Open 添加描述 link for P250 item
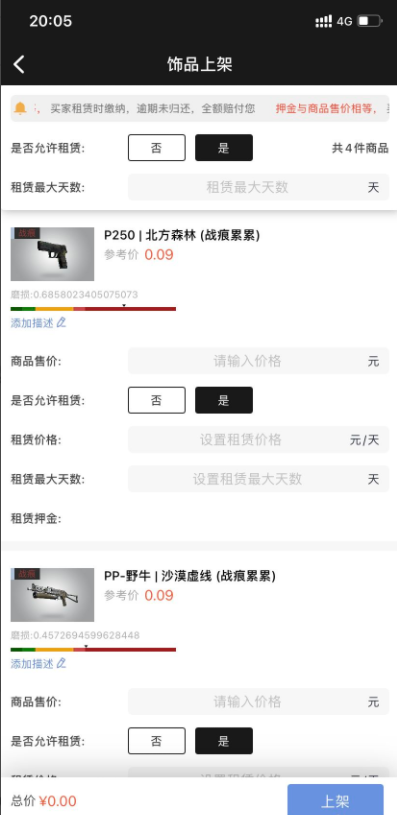The width and height of the screenshot is (397, 815). (32, 323)
